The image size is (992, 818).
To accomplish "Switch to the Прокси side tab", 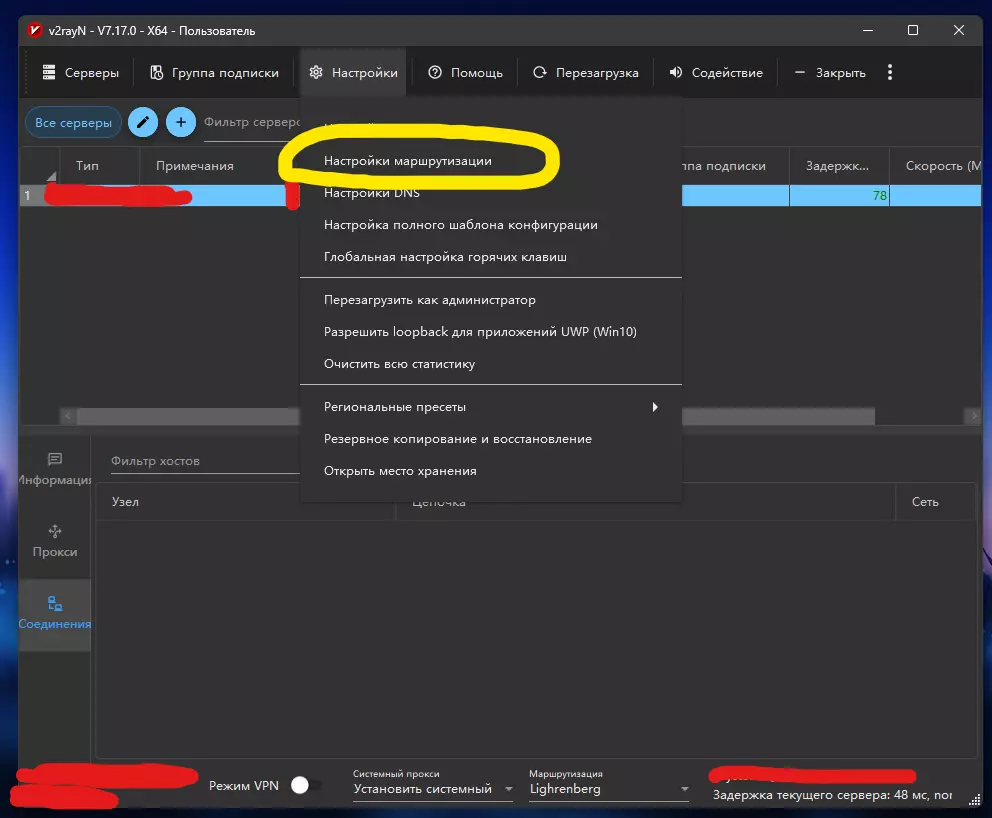I will (55, 541).
